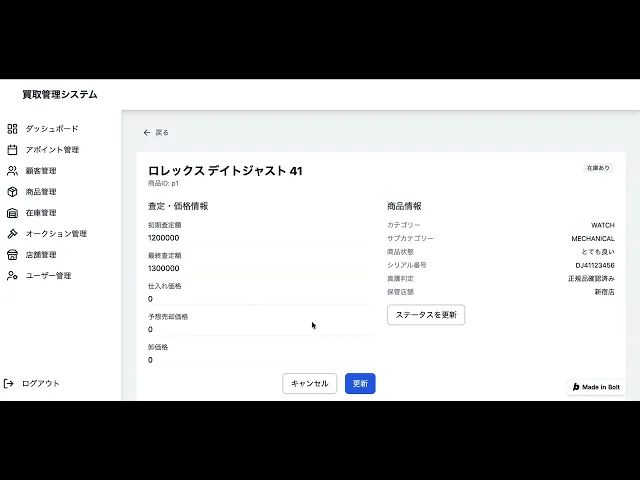
Task: Click the サブカテゴリー label
Action: (x=410, y=238)
